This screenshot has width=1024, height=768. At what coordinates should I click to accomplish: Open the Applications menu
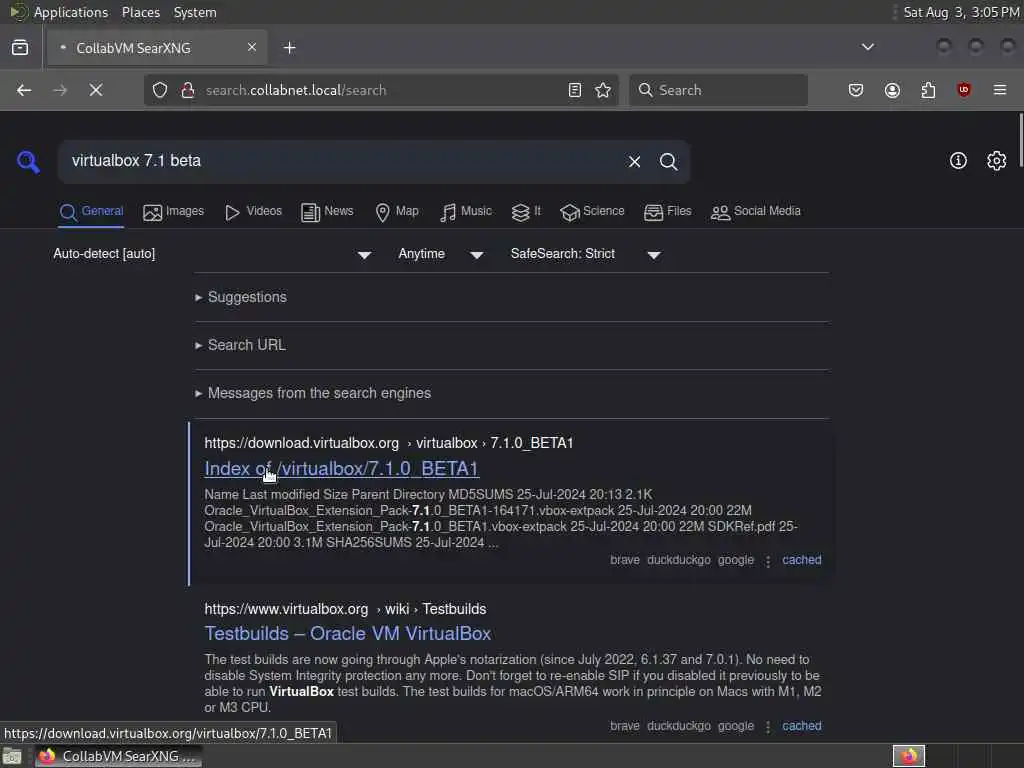pos(71,12)
